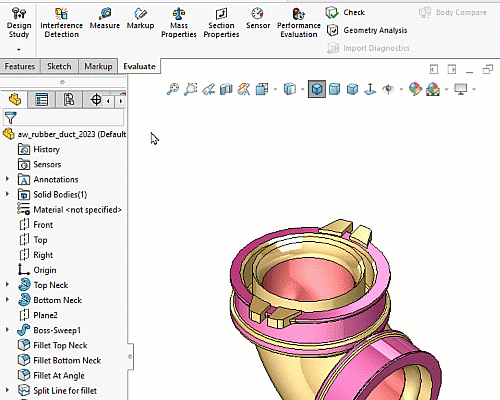
Task: Toggle the Section View icon
Action: (226, 89)
